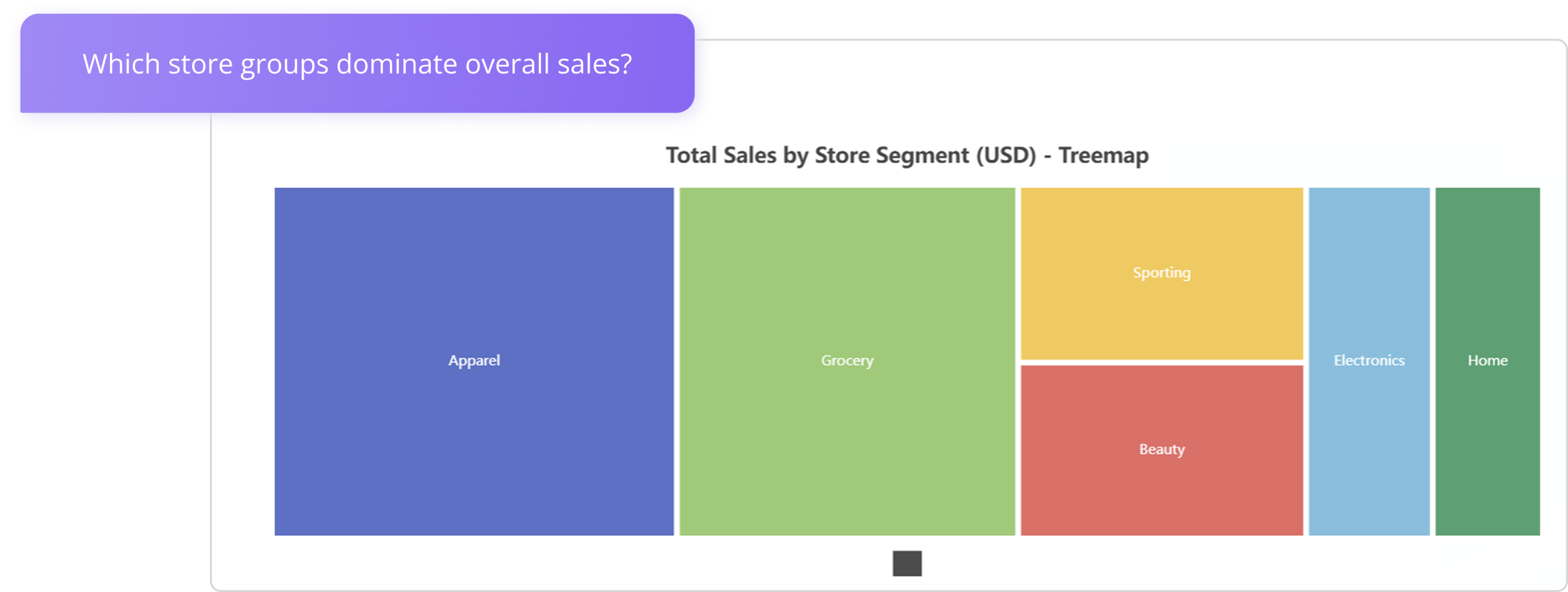Click the purple question banner text
1568x592 pixels.
[x=358, y=64]
